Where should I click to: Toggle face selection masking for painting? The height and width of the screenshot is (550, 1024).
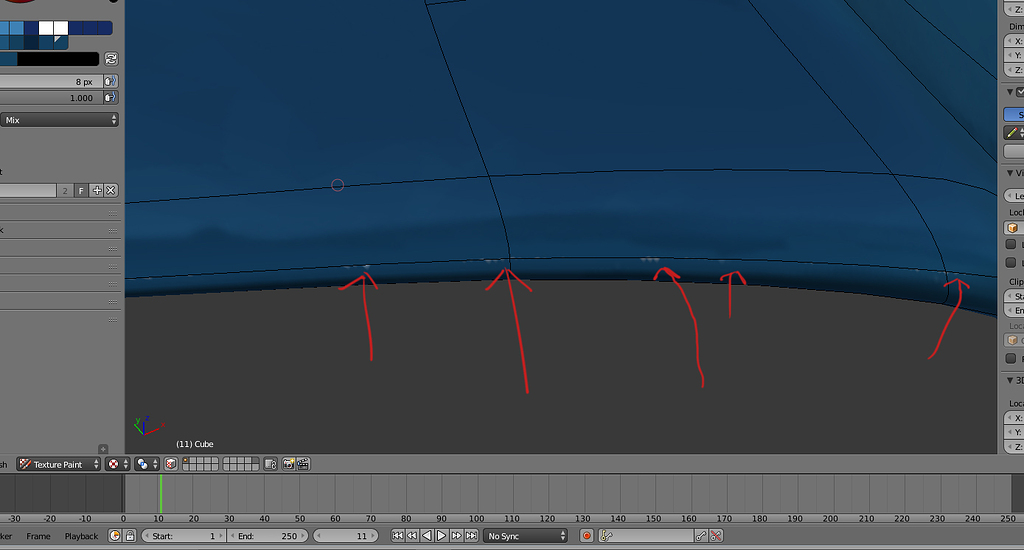click(171, 464)
